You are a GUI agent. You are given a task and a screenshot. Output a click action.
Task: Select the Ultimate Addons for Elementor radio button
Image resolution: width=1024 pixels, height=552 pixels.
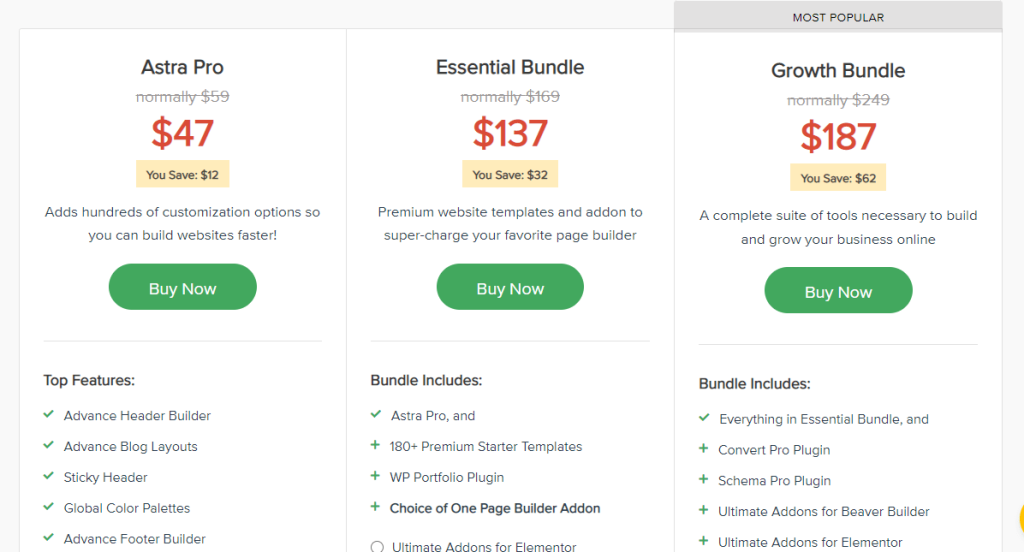377,547
